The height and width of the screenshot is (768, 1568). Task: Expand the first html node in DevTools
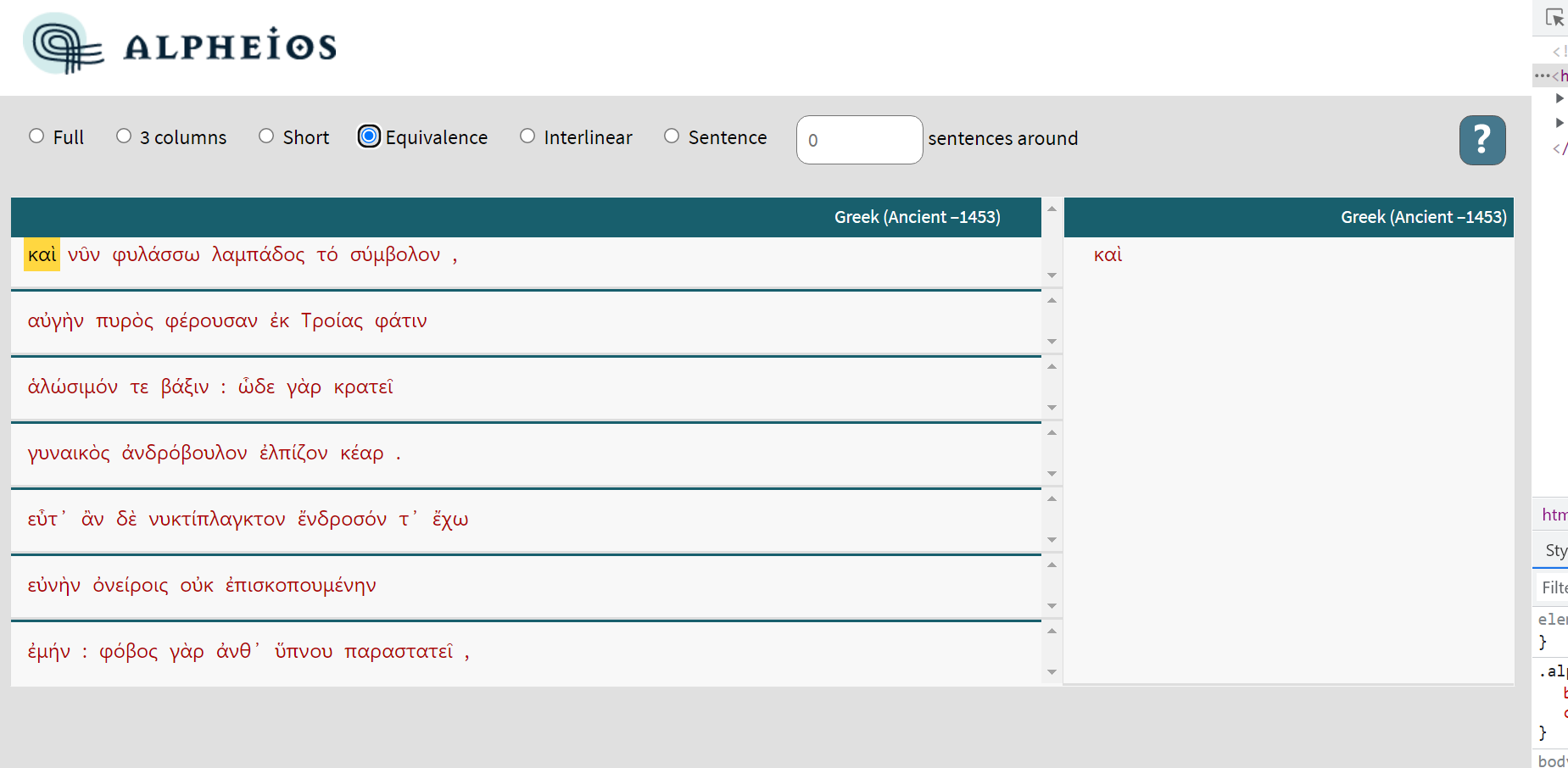1560,97
